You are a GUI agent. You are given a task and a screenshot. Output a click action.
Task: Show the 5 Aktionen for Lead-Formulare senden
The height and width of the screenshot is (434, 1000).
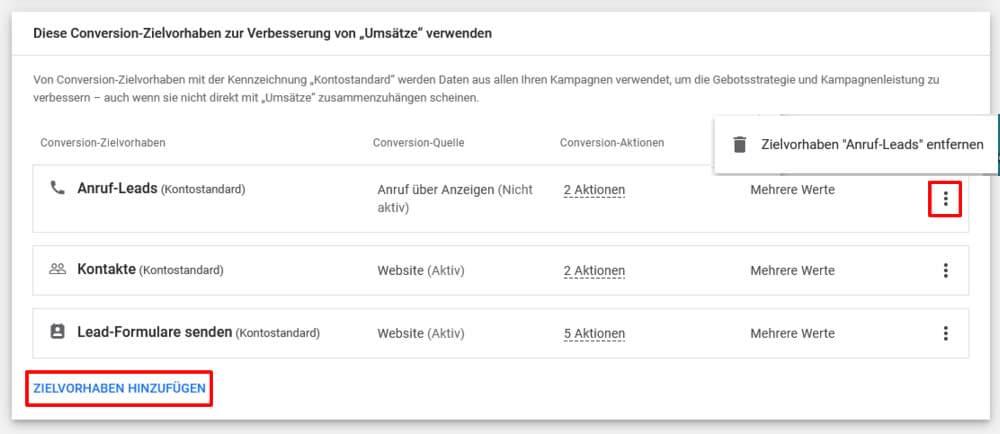tap(594, 333)
